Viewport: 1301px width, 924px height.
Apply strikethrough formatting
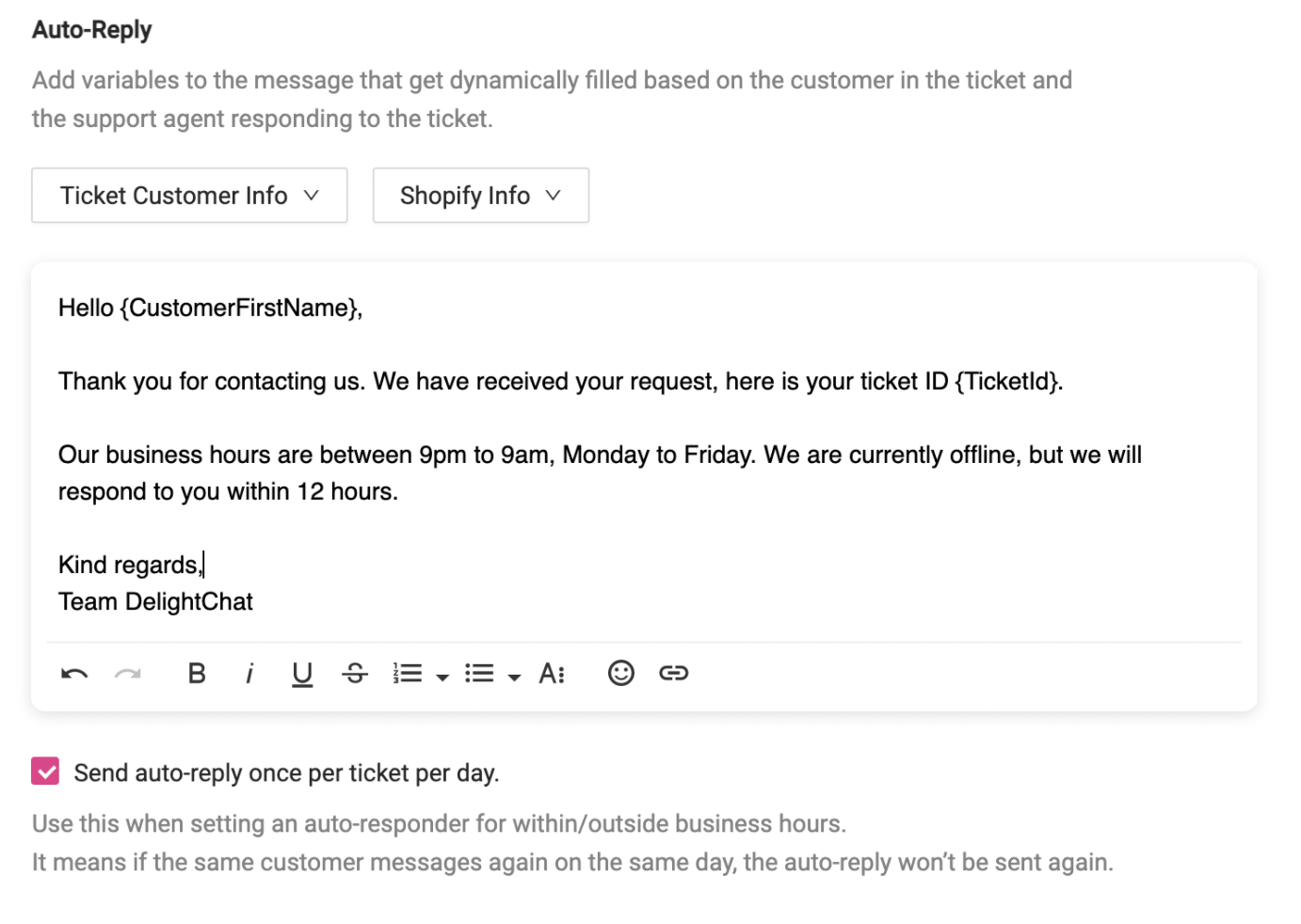(355, 674)
